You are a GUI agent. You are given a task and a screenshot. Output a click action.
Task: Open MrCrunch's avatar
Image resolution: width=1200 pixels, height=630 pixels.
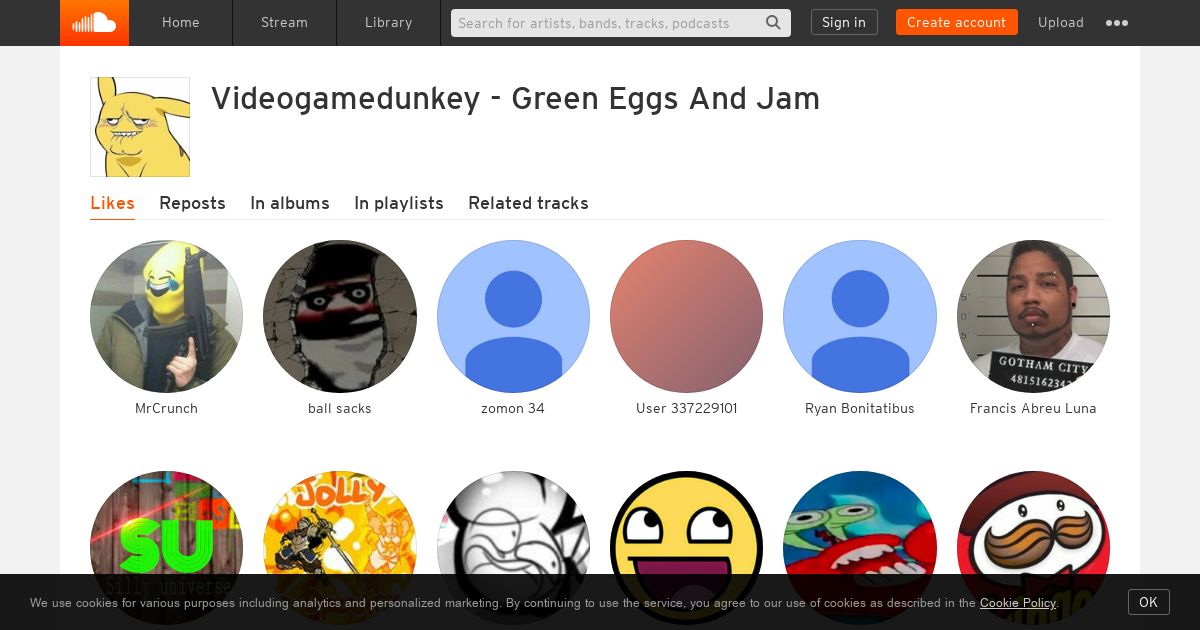(x=166, y=316)
